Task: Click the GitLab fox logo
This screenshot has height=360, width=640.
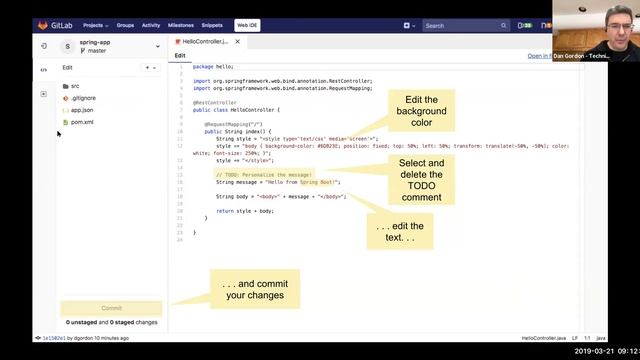Action: point(43,25)
